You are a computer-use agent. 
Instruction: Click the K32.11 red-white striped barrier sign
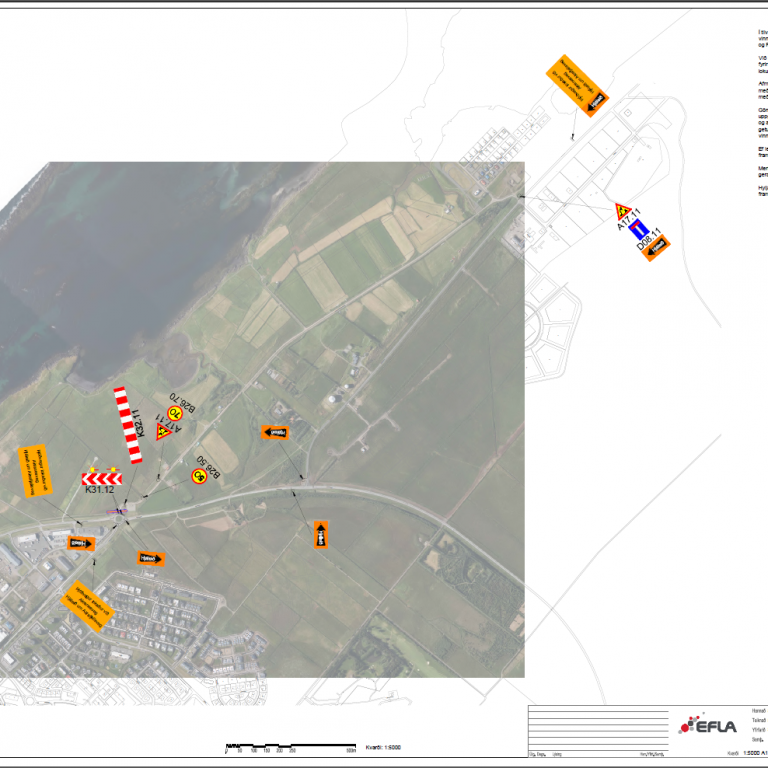click(x=127, y=425)
